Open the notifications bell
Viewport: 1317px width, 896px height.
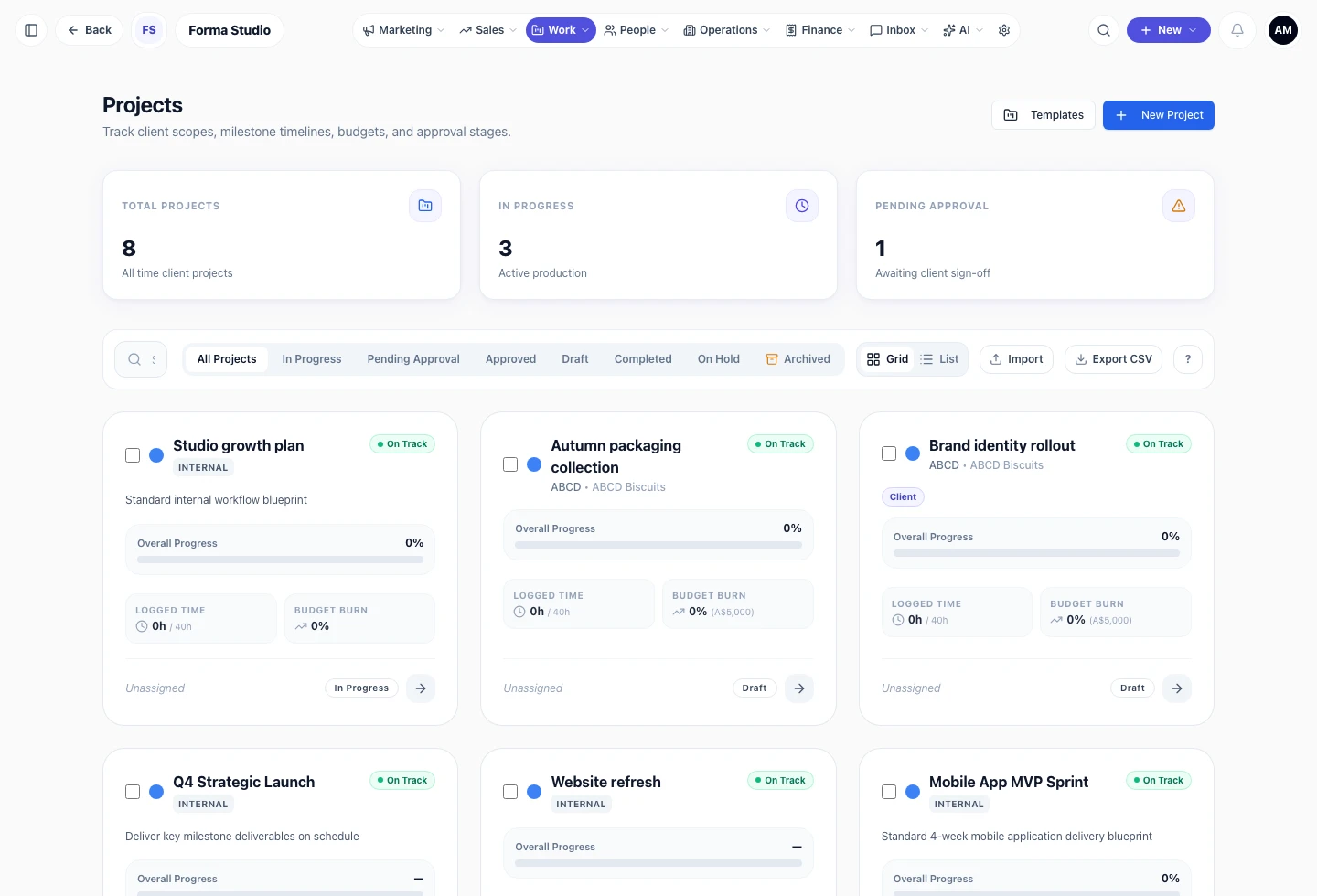click(x=1237, y=30)
